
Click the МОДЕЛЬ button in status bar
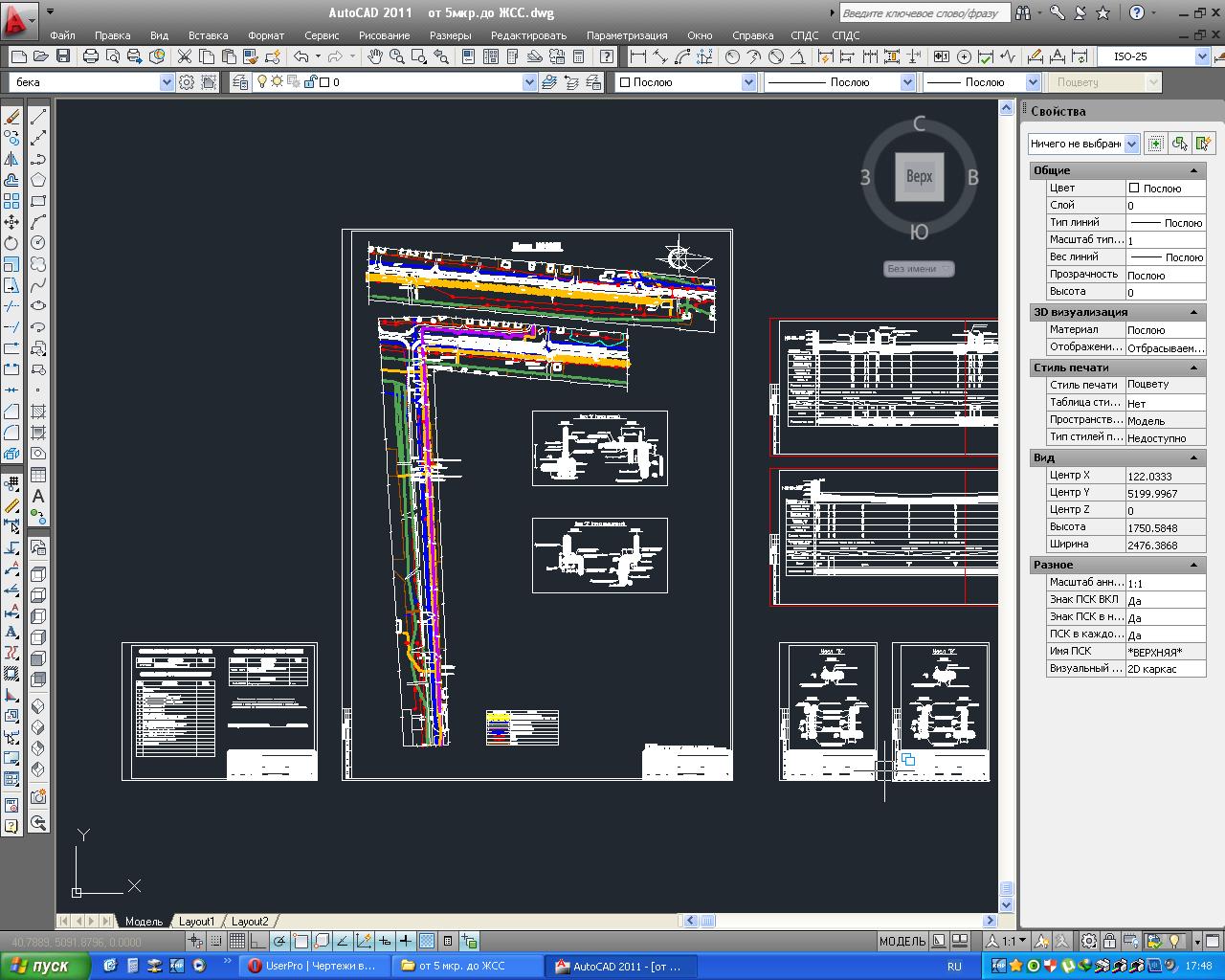[x=902, y=941]
